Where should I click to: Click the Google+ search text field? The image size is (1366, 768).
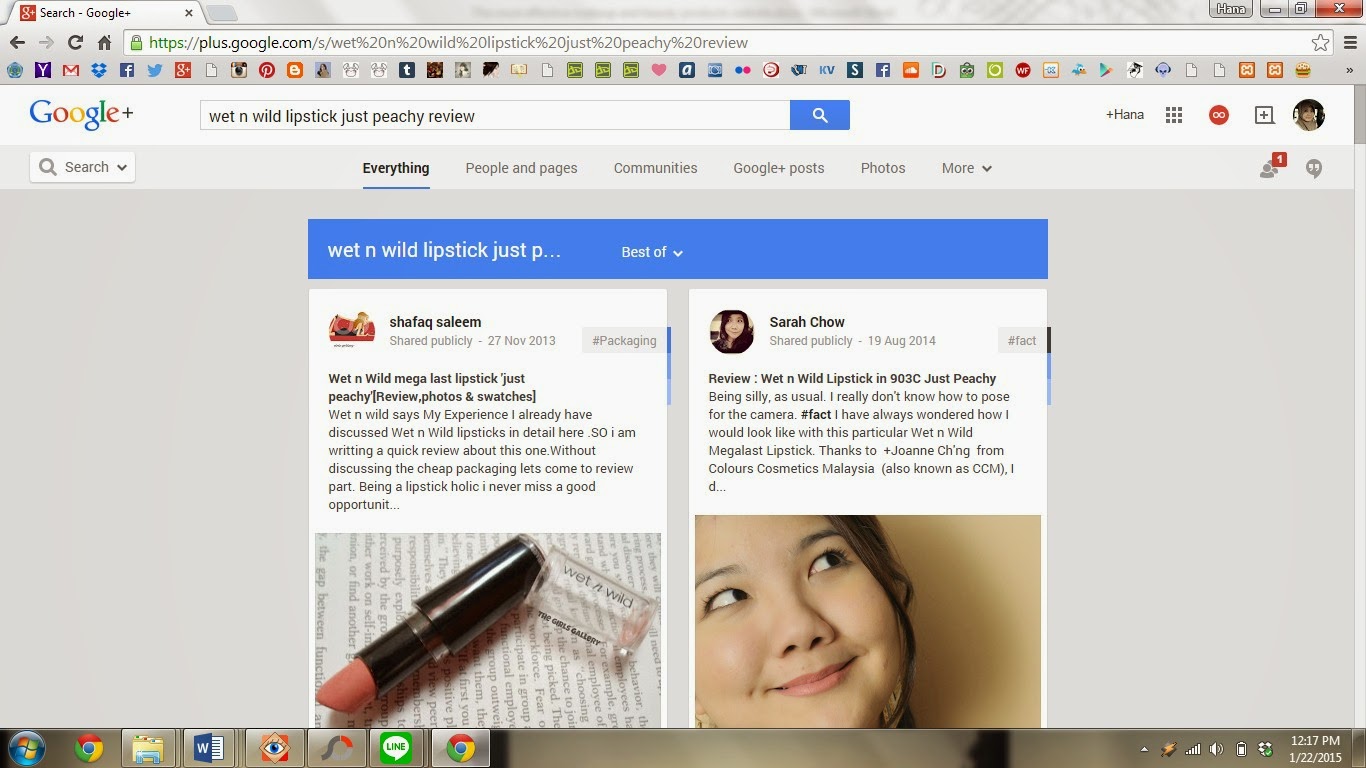pos(495,115)
